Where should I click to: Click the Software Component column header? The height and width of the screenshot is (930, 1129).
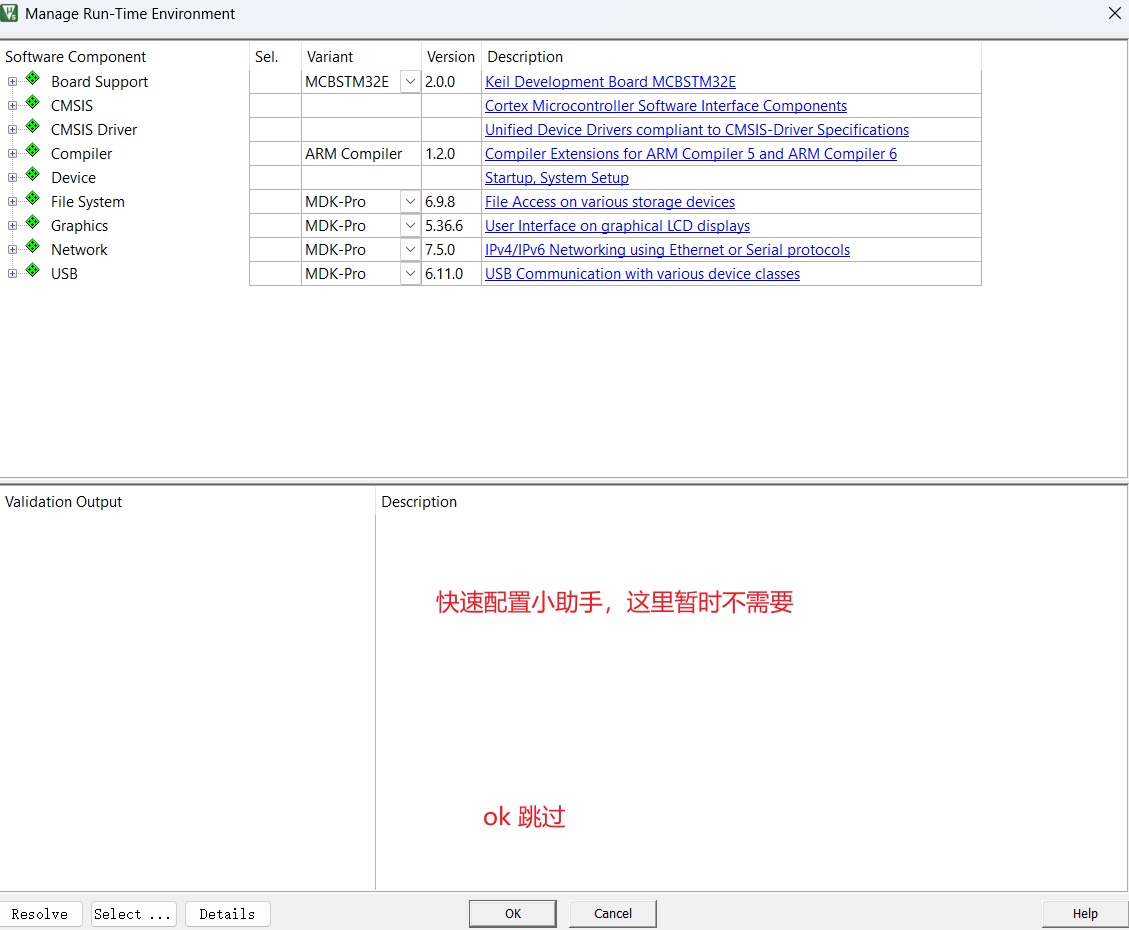point(76,57)
